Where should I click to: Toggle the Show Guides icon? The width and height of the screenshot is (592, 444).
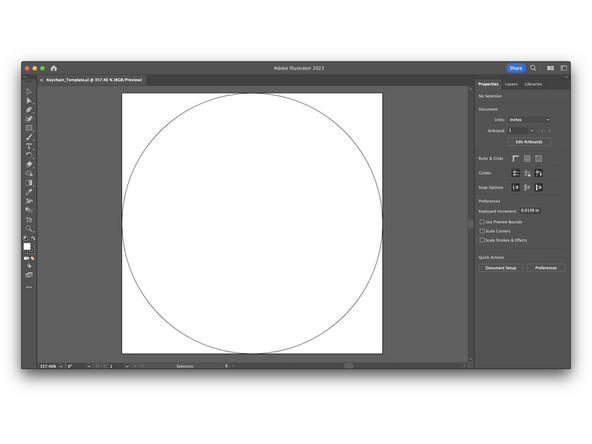click(516, 173)
